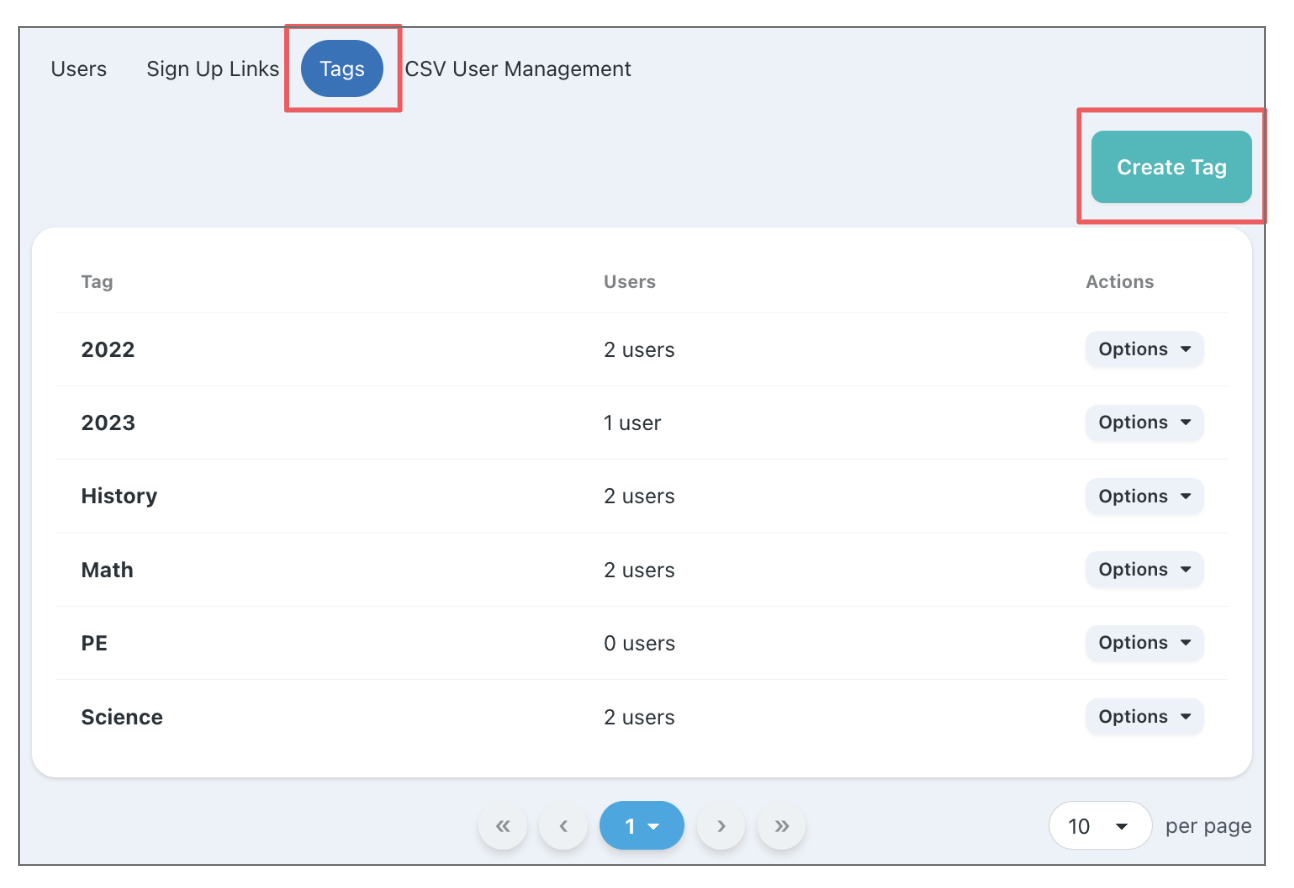Go to the first page arrow icon
This screenshot has height=888, width=1294.
click(x=503, y=826)
